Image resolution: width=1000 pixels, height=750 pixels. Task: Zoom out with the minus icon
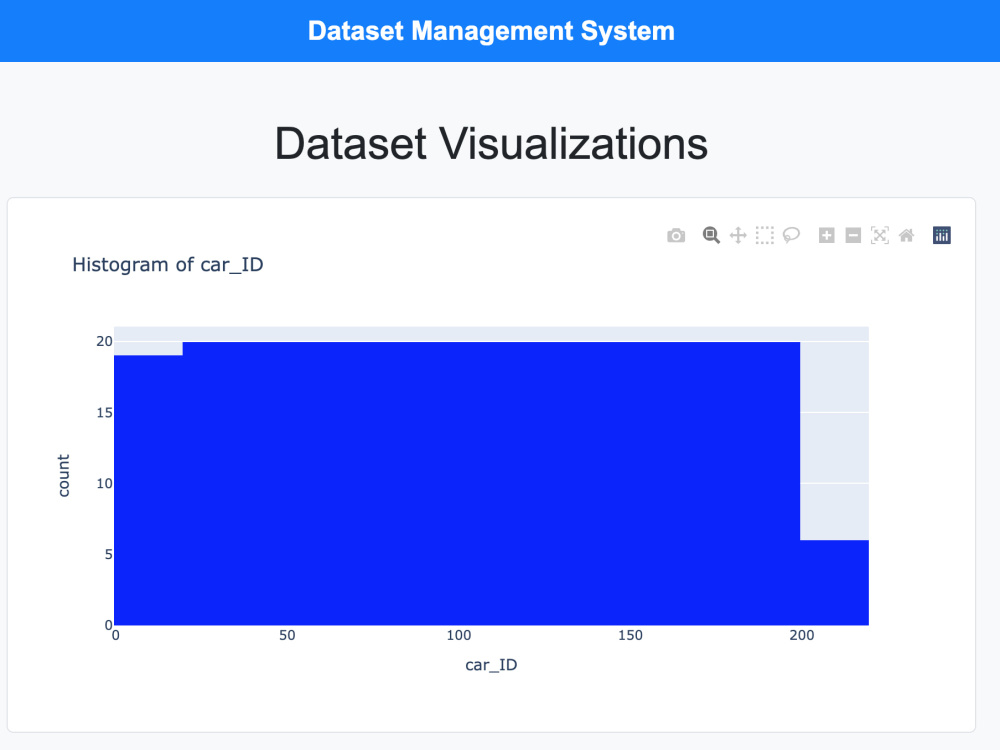tap(853, 235)
